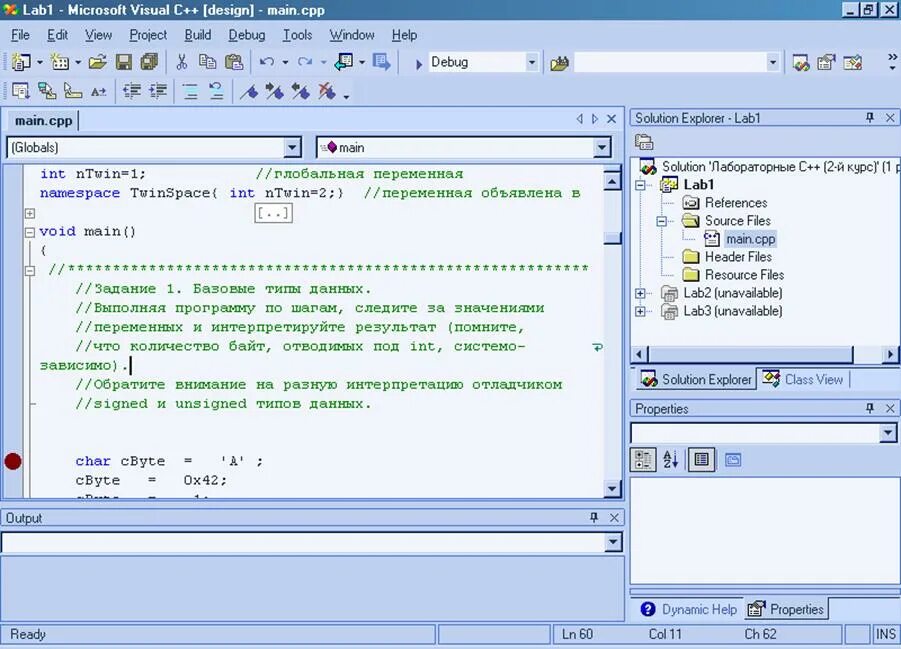Viewport: 901px width, 649px height.
Task: Expand the Lab3 (unavailable) node
Action: click(640, 311)
